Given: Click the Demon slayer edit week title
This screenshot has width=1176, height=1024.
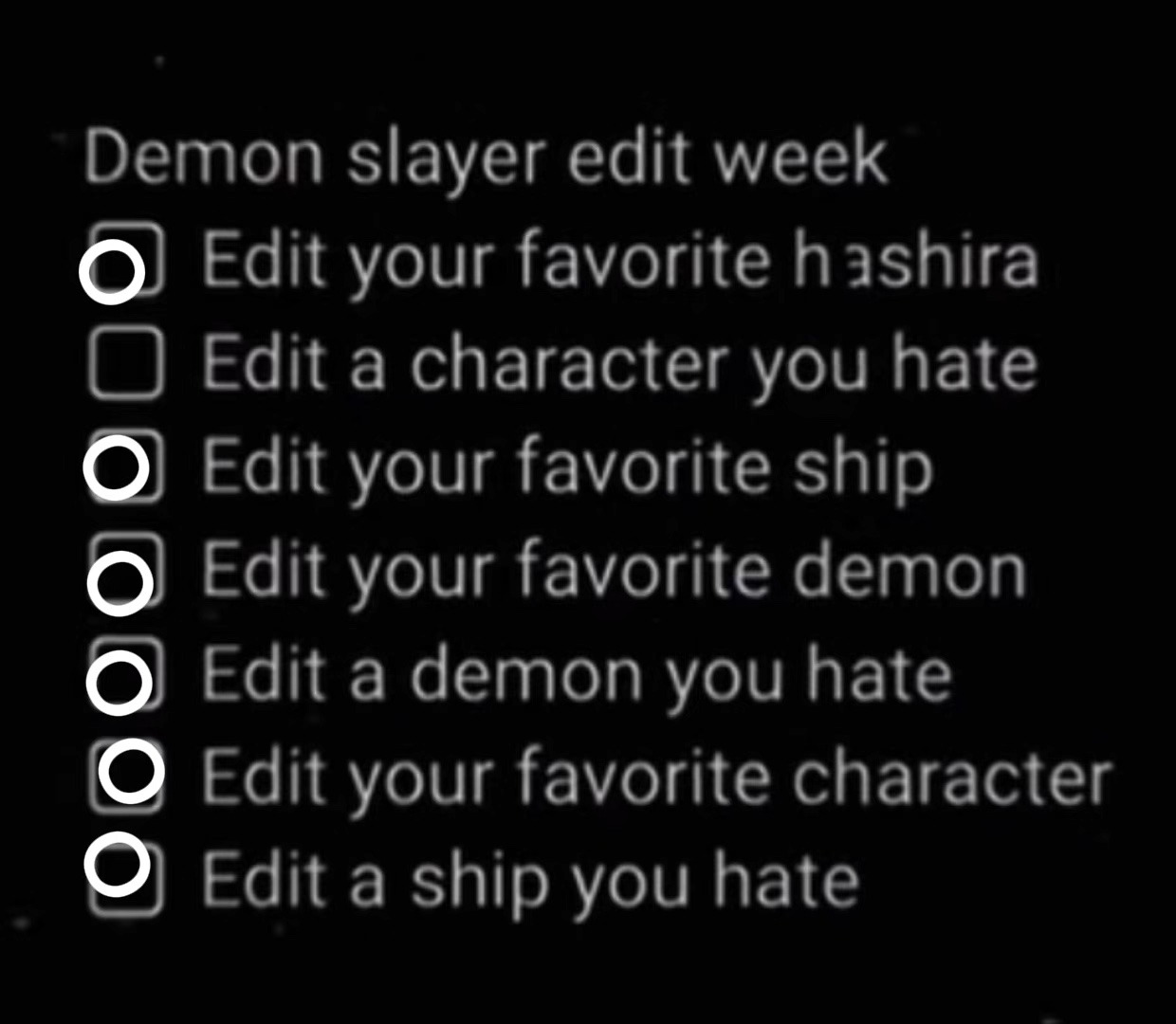Looking at the screenshot, I should (x=486, y=157).
